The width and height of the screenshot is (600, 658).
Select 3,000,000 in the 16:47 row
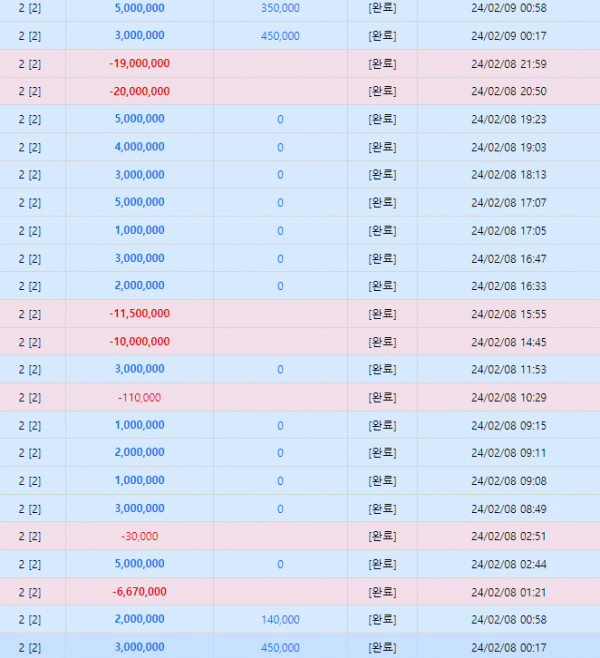[140, 258]
